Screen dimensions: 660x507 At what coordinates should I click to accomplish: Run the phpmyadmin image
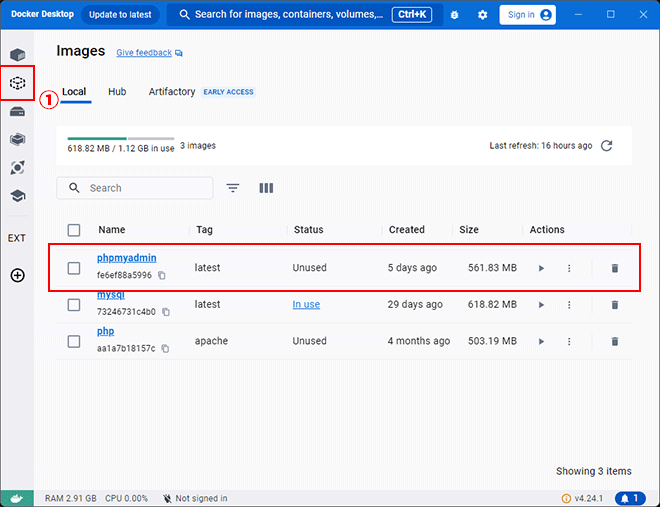541,268
